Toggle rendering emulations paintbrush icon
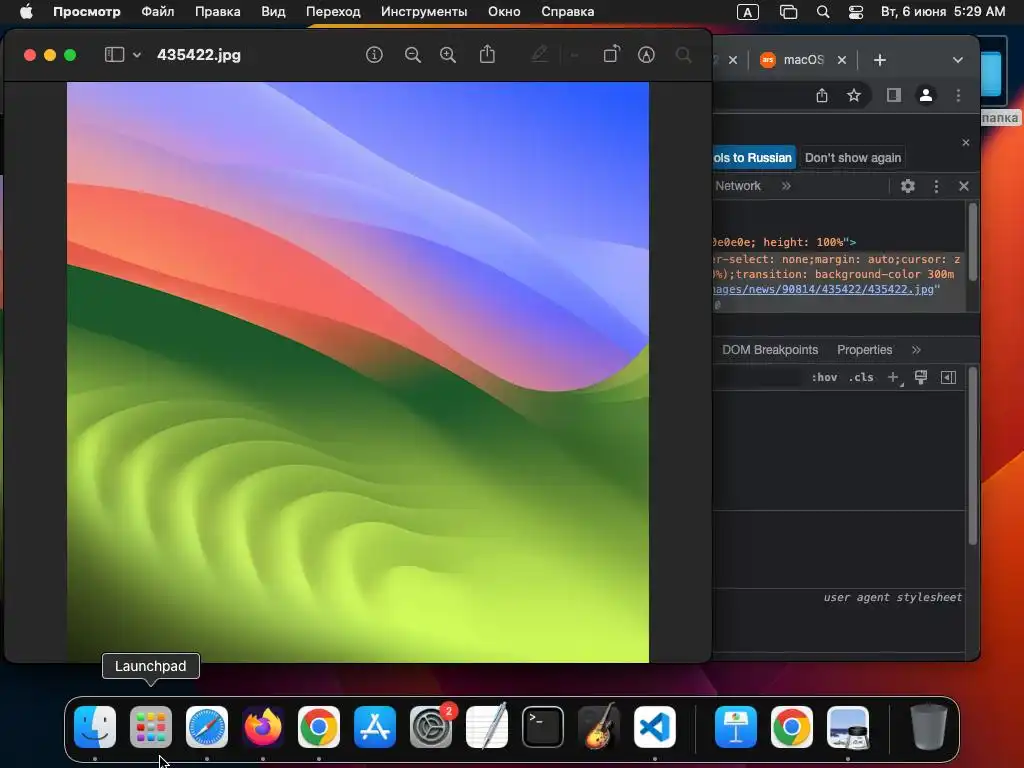Image resolution: width=1024 pixels, height=768 pixels. (921, 377)
